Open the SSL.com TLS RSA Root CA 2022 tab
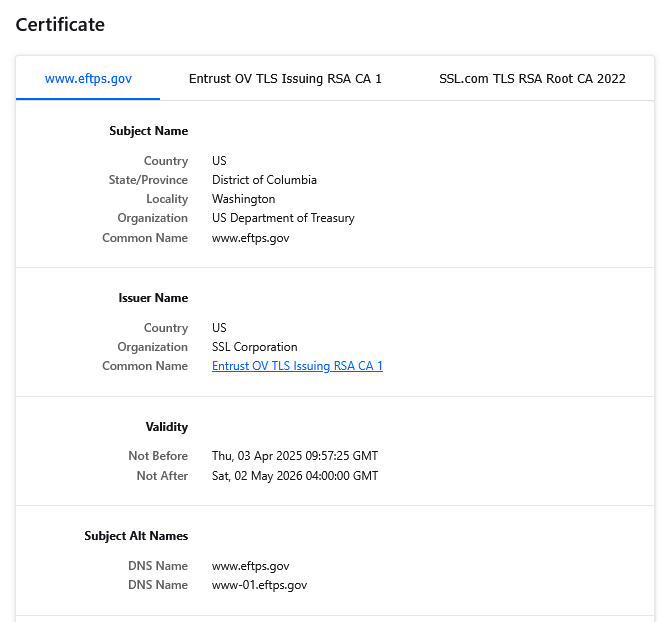Viewport: 660px width, 622px height. click(532, 79)
